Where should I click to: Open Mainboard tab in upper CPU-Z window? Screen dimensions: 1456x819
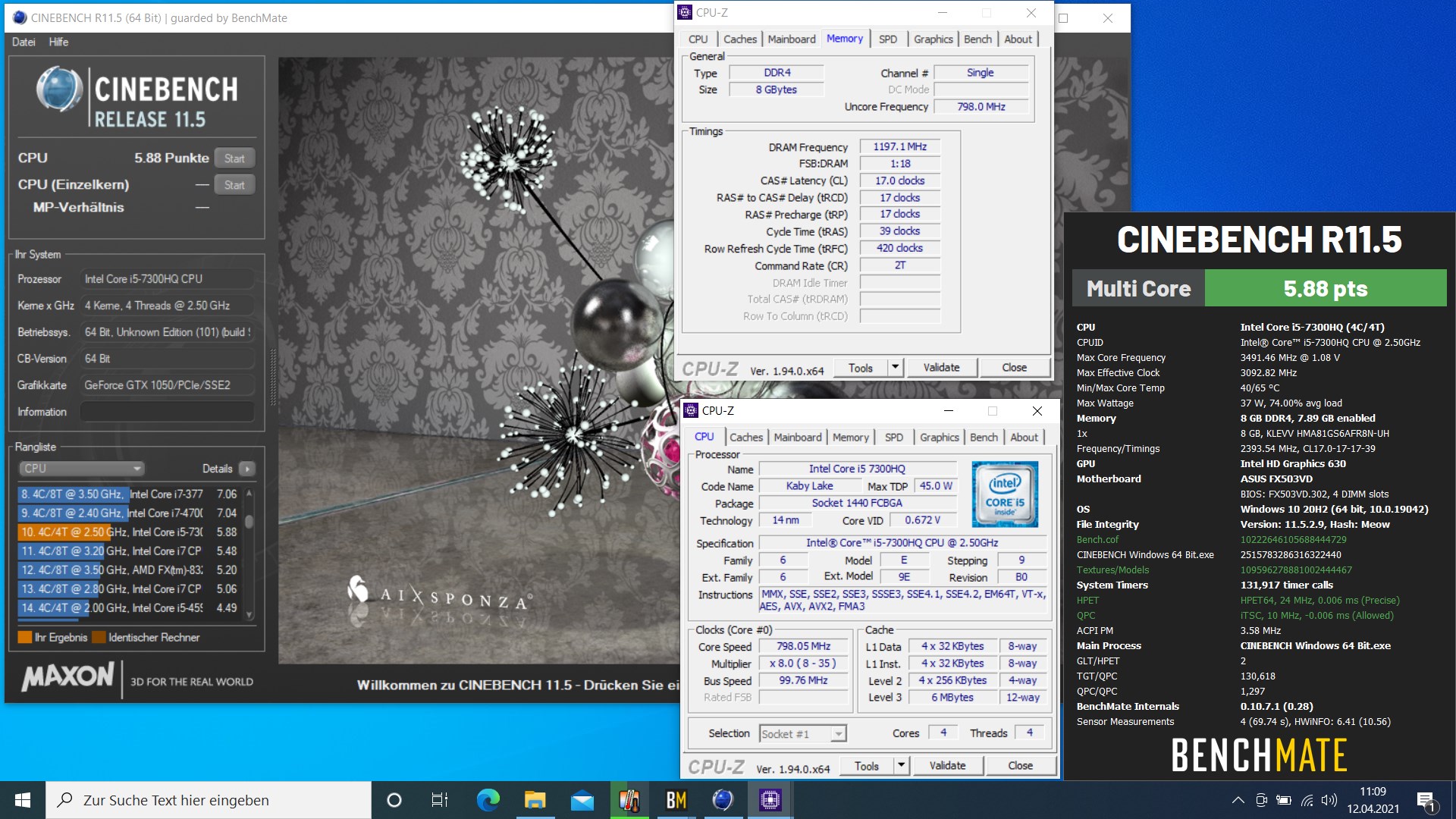coord(791,39)
